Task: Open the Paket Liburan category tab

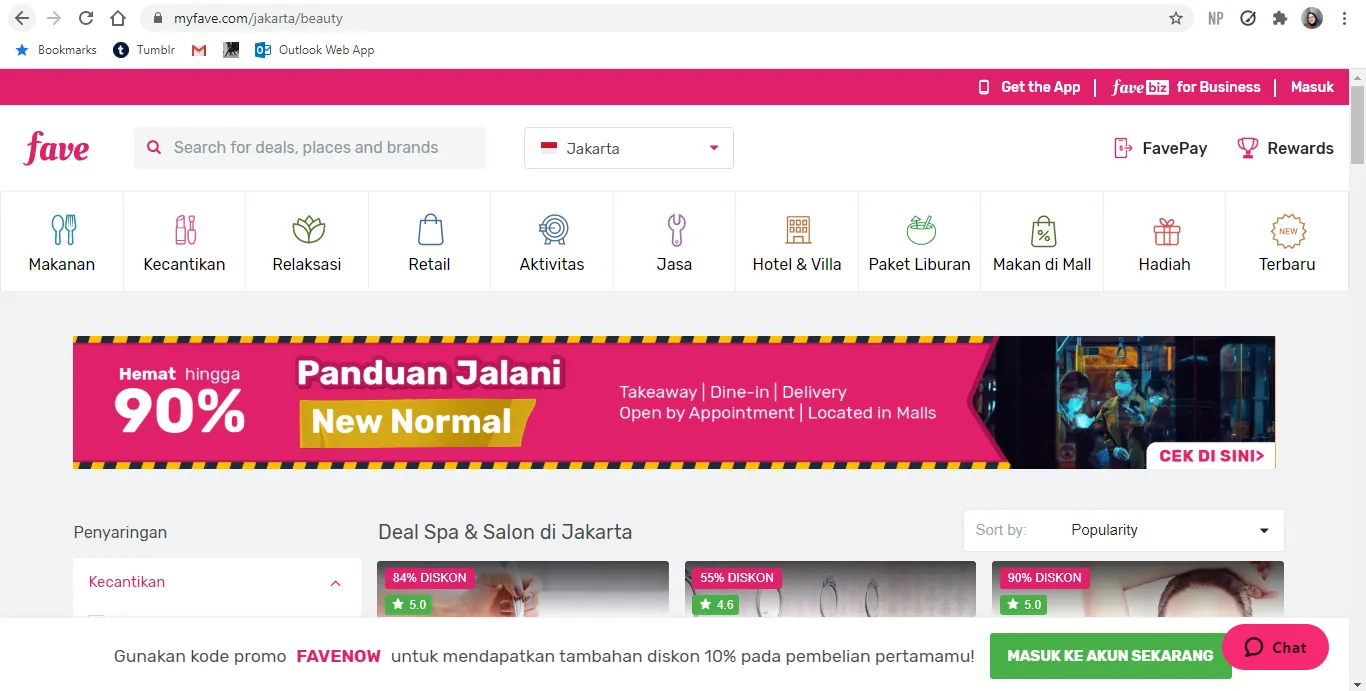Action: pyautogui.click(x=919, y=242)
